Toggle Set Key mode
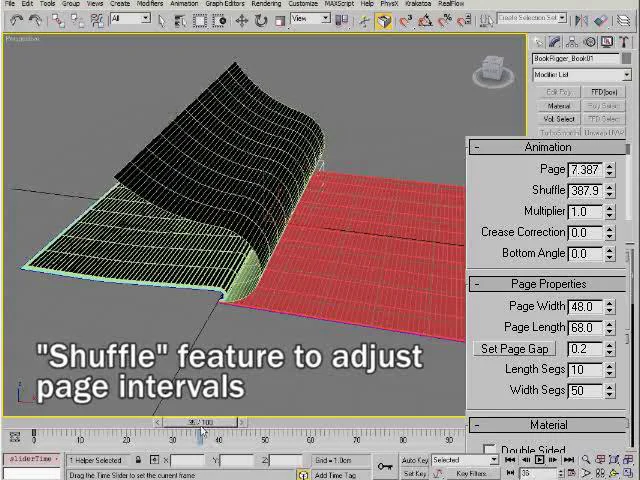640x480 pixels. click(x=414, y=473)
